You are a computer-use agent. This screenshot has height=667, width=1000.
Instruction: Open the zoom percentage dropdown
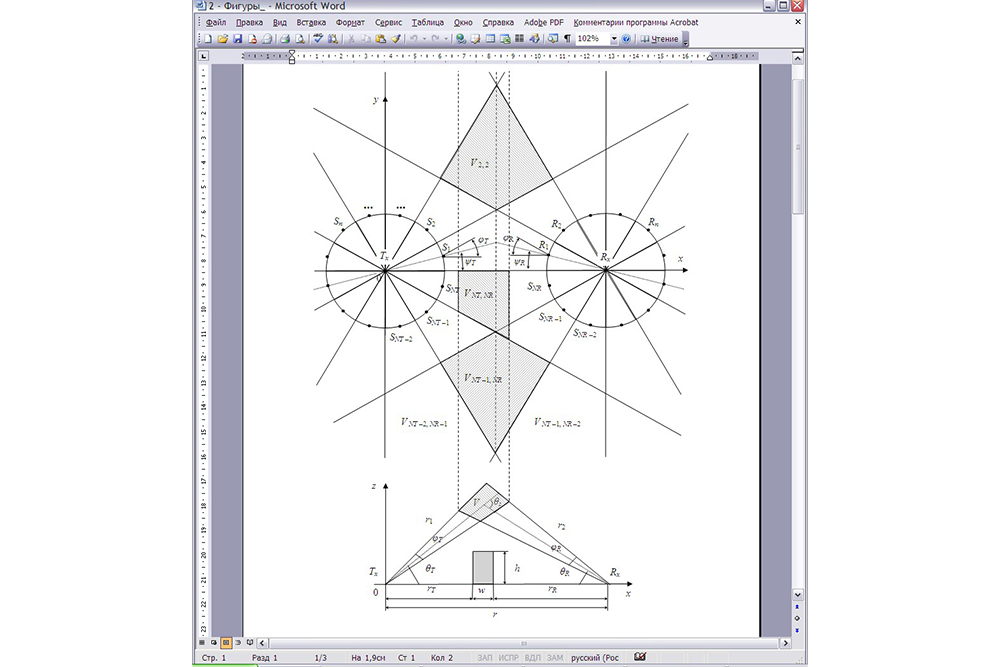click(614, 39)
